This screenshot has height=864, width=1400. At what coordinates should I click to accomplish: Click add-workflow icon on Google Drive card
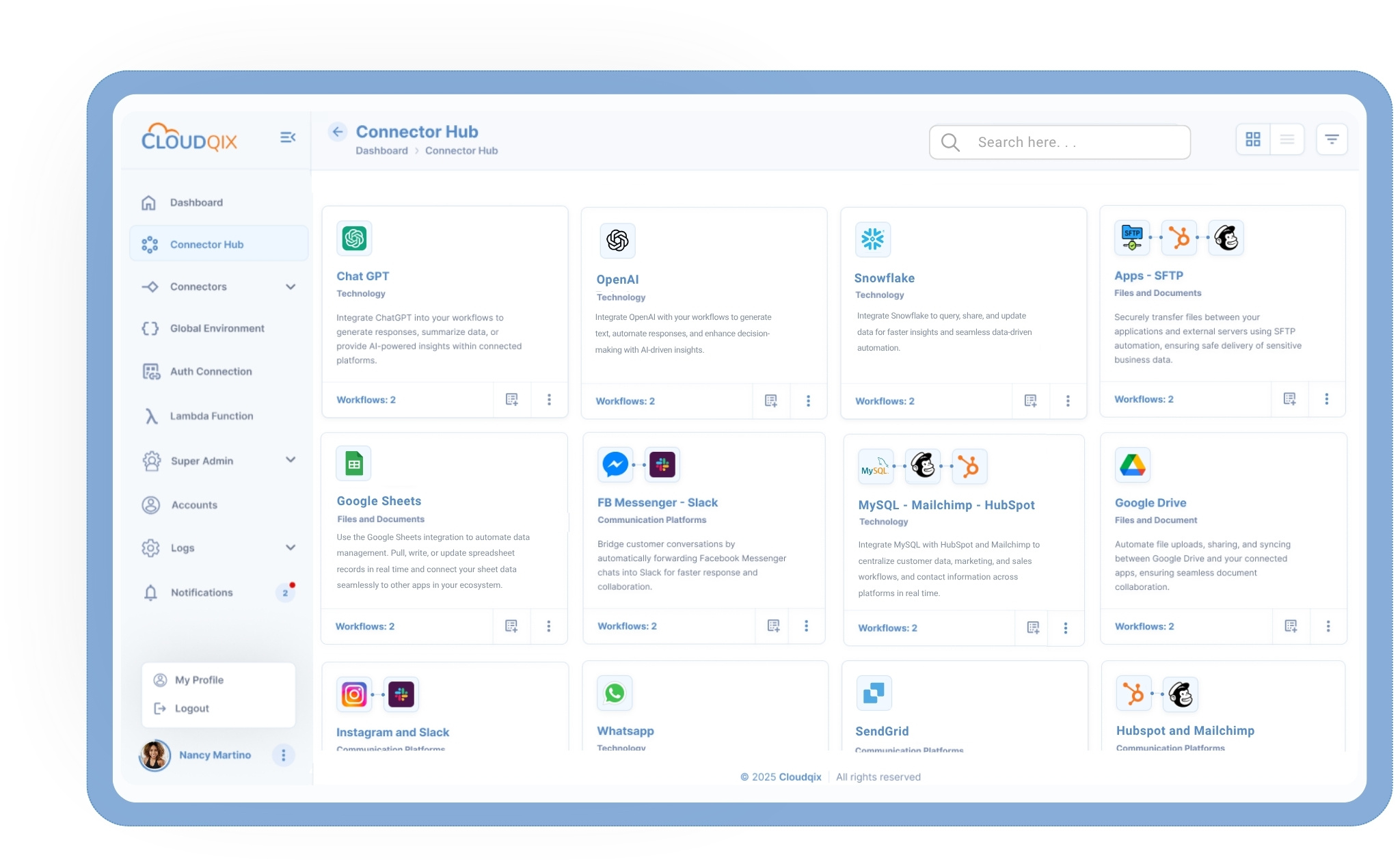1291,625
